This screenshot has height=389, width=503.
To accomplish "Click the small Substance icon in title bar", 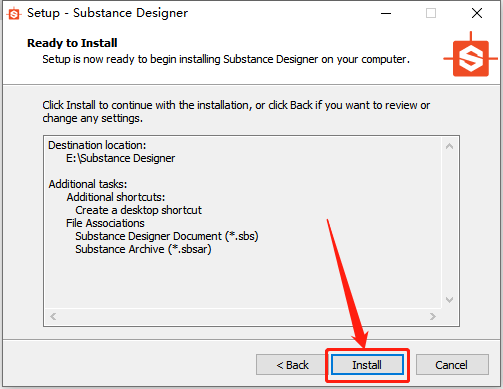I will click(x=14, y=14).
